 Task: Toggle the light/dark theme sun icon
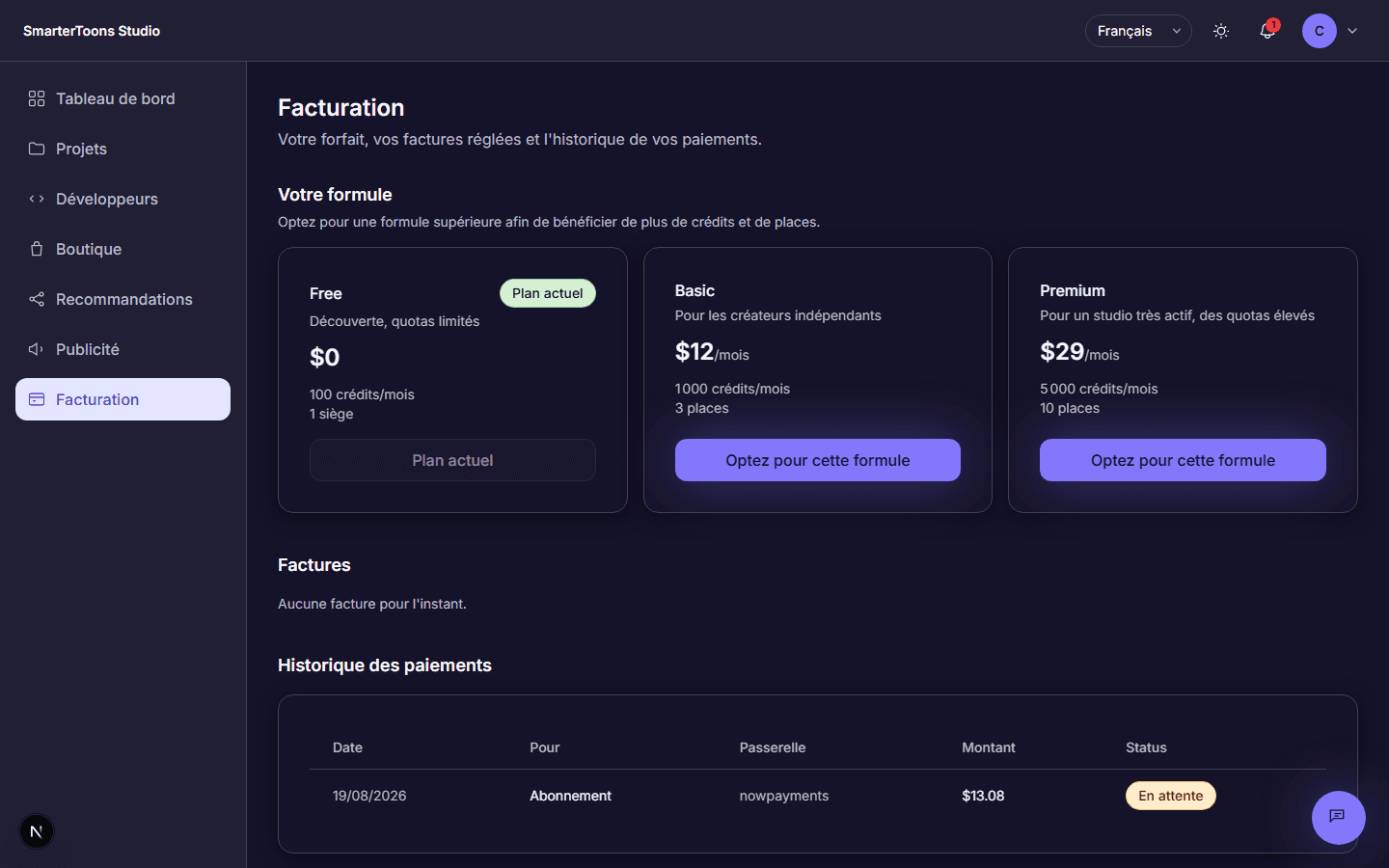pos(1221,31)
